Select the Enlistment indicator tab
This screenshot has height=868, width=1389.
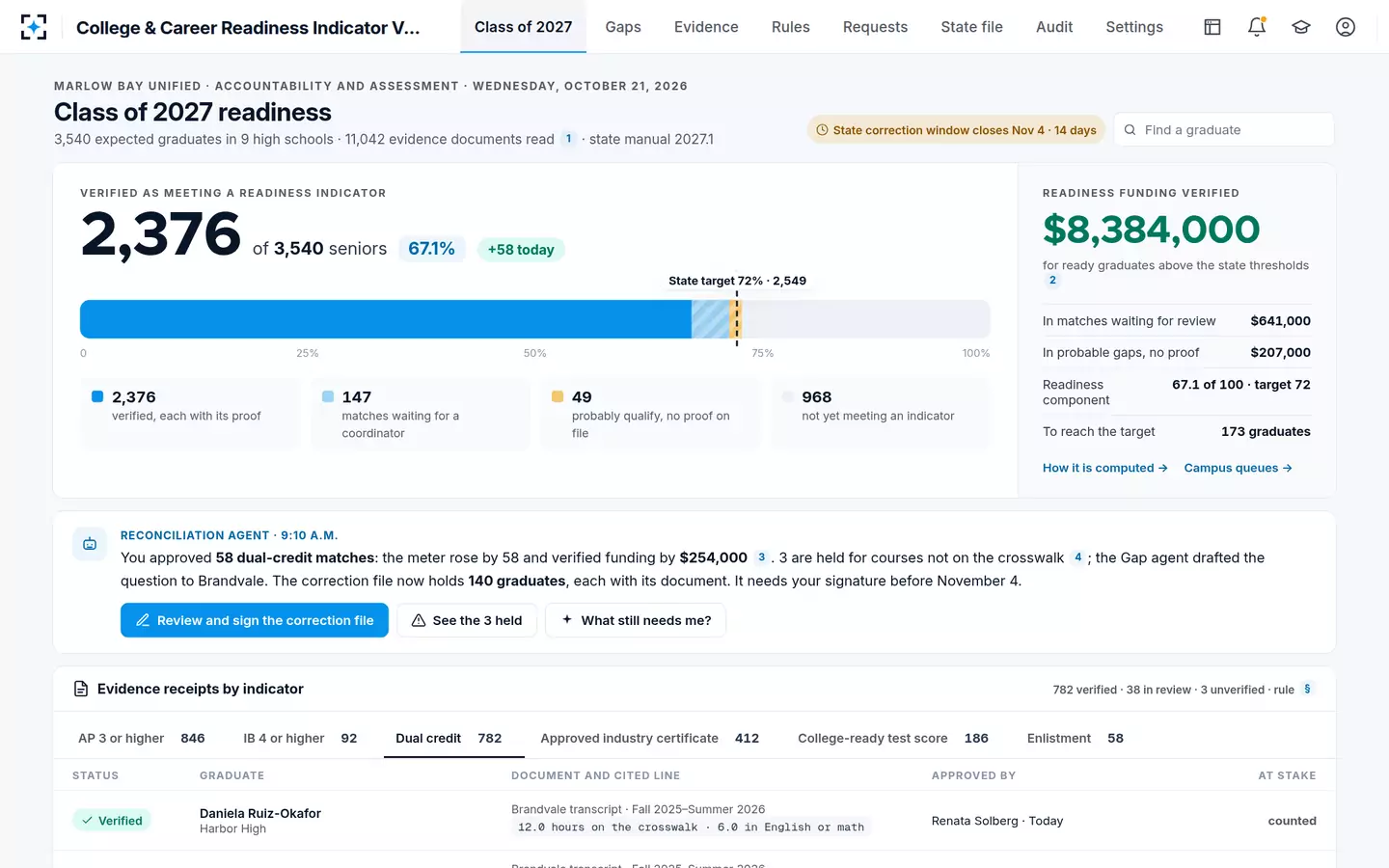[1076, 738]
